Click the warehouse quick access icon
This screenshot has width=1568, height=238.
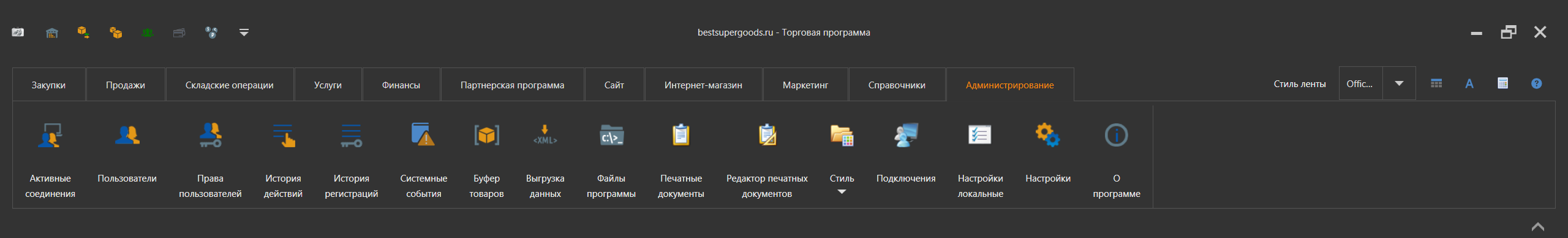click(x=52, y=33)
